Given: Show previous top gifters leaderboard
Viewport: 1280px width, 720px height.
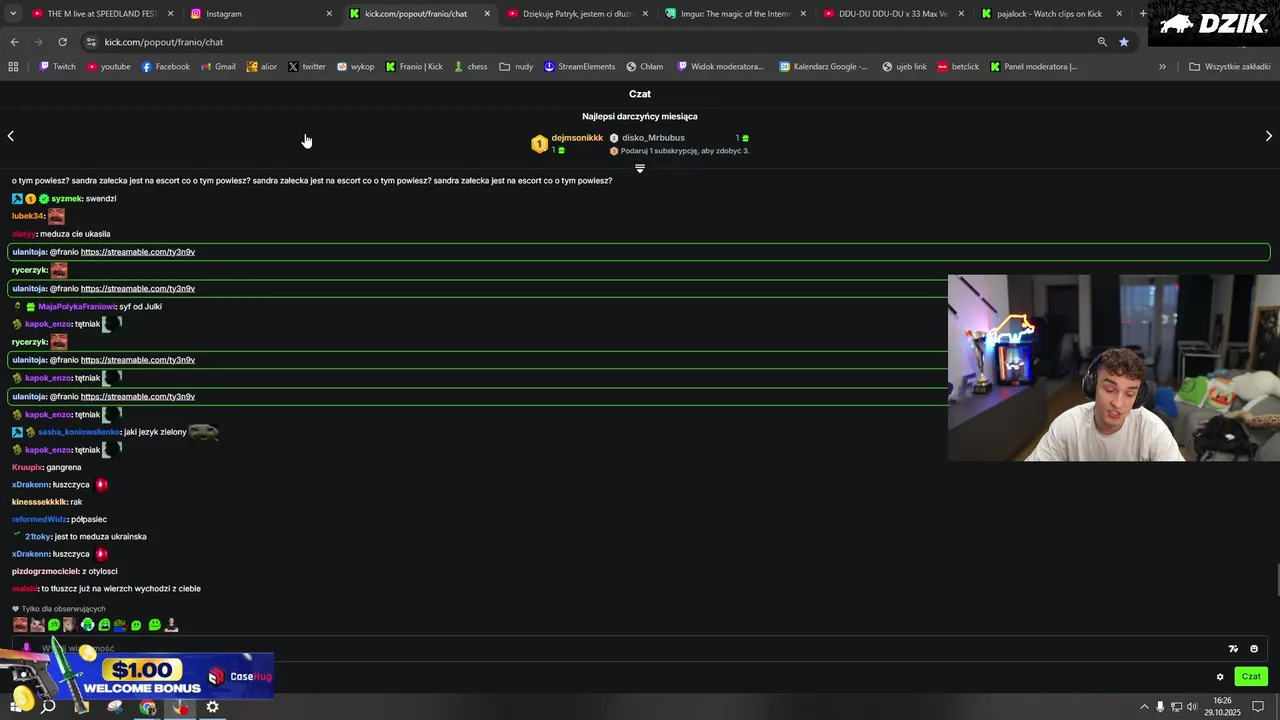Looking at the screenshot, I should point(11,136).
